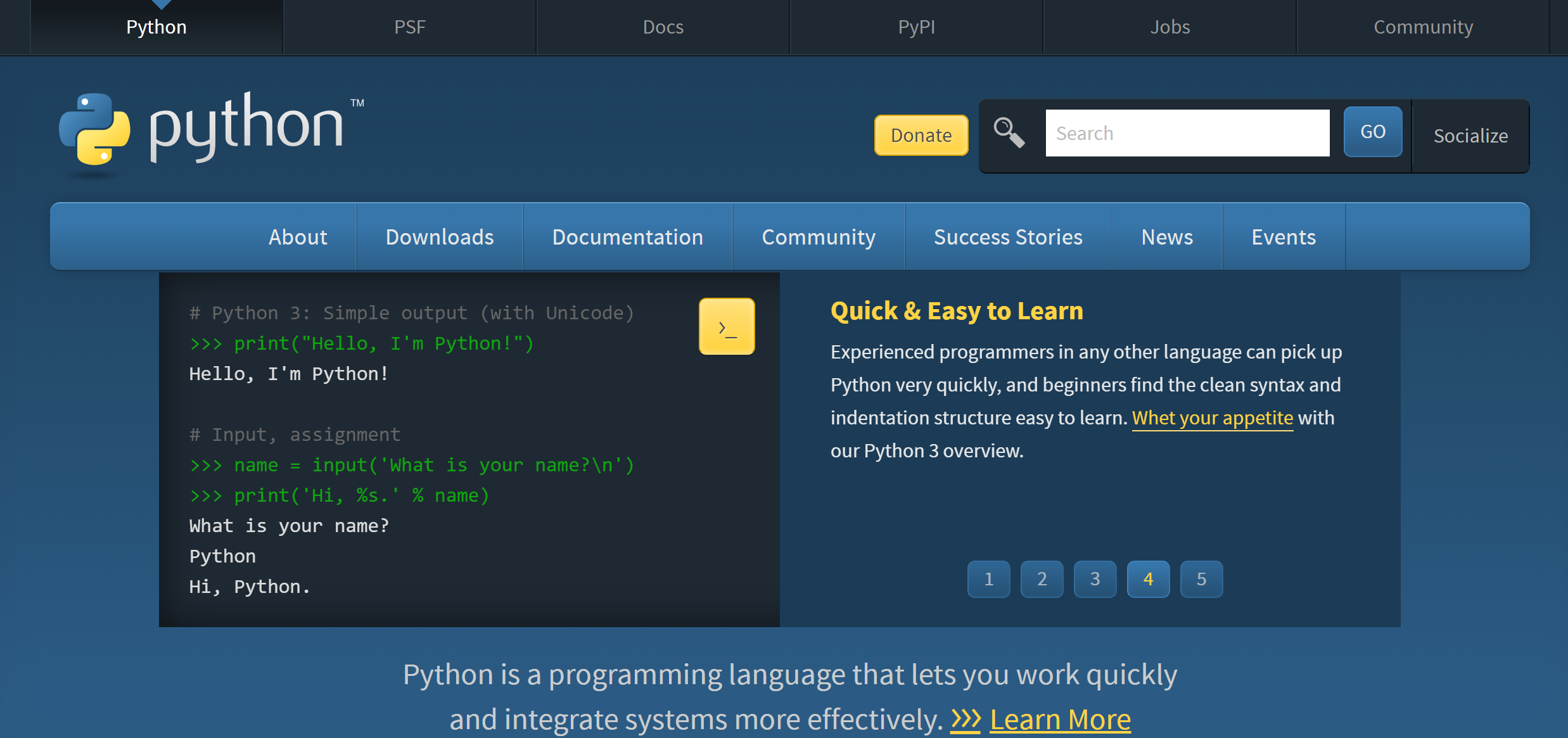Screen dimensions: 1568x738
Task: Open the Jobs top tab
Action: point(1170,27)
